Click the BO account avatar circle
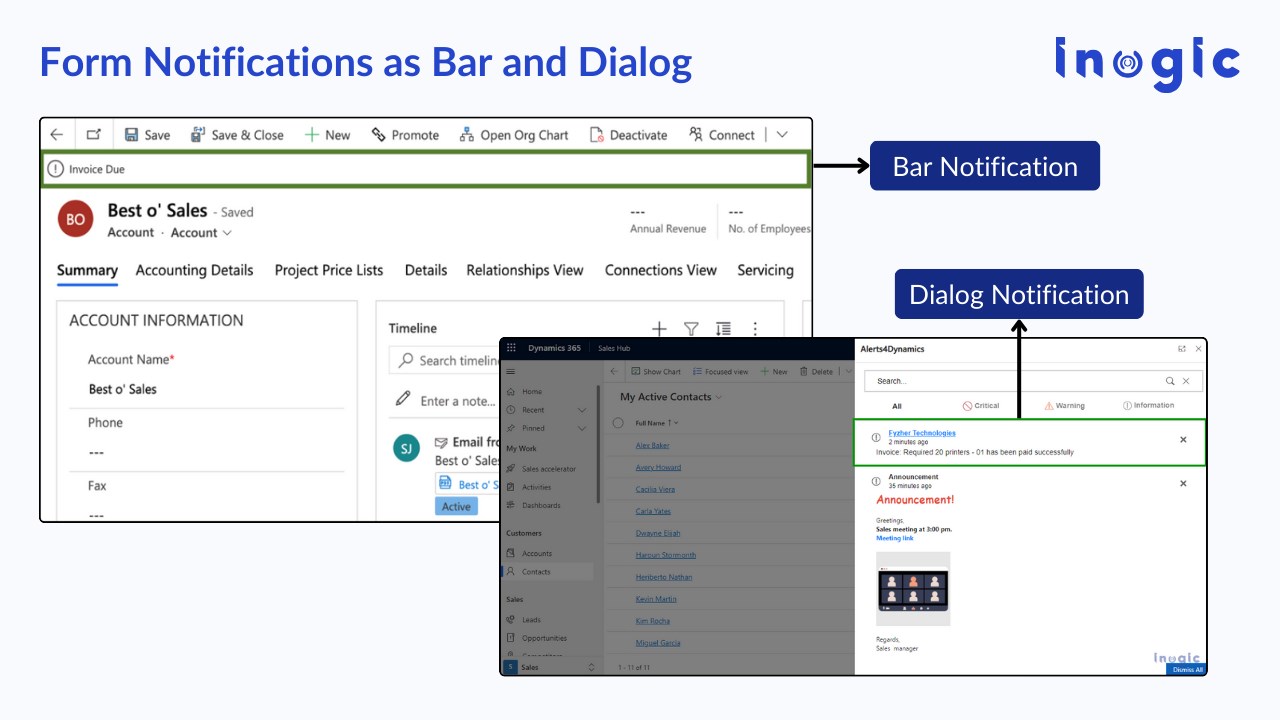 coord(76,219)
